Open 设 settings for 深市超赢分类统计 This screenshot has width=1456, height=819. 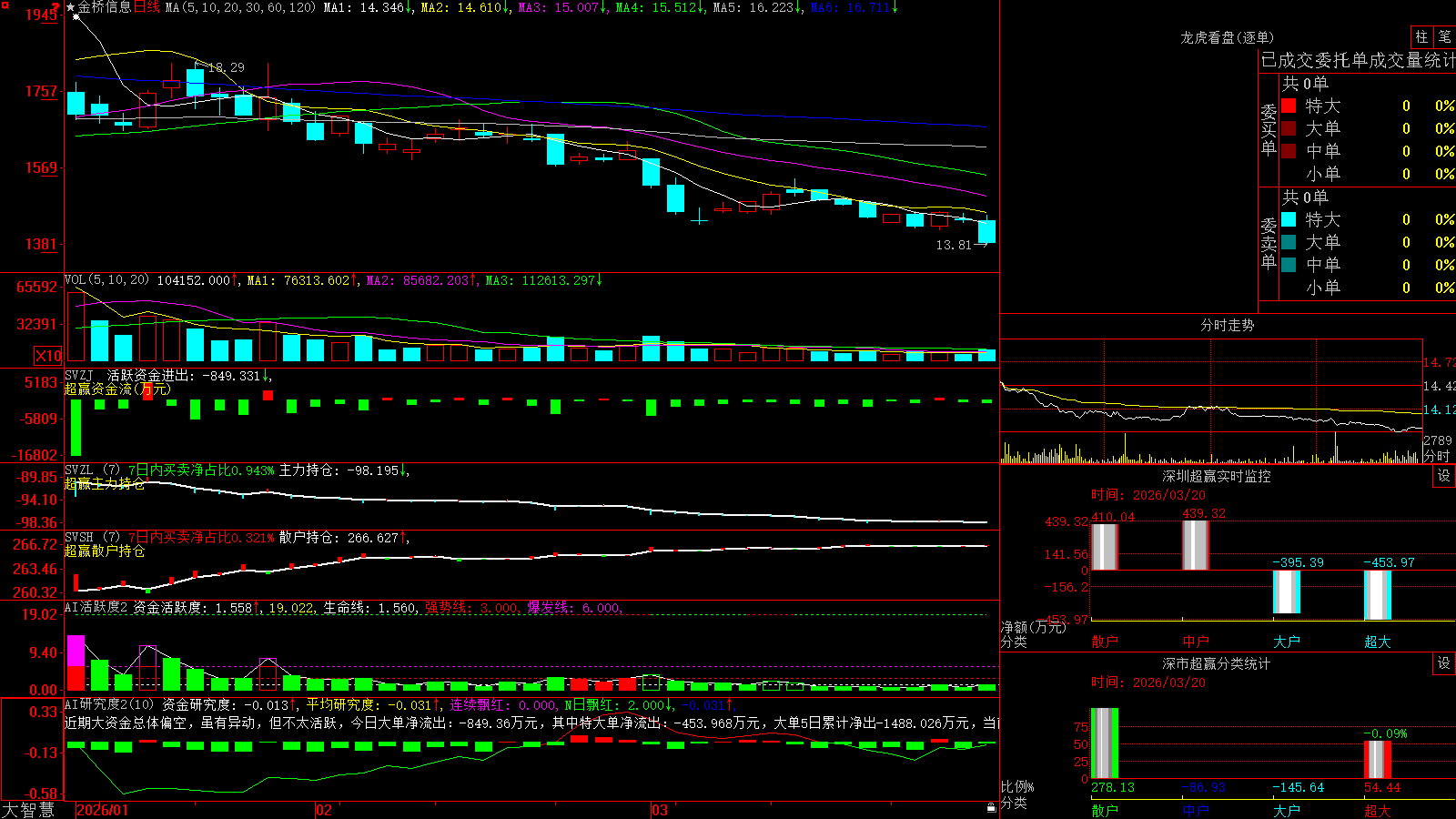[x=1443, y=663]
